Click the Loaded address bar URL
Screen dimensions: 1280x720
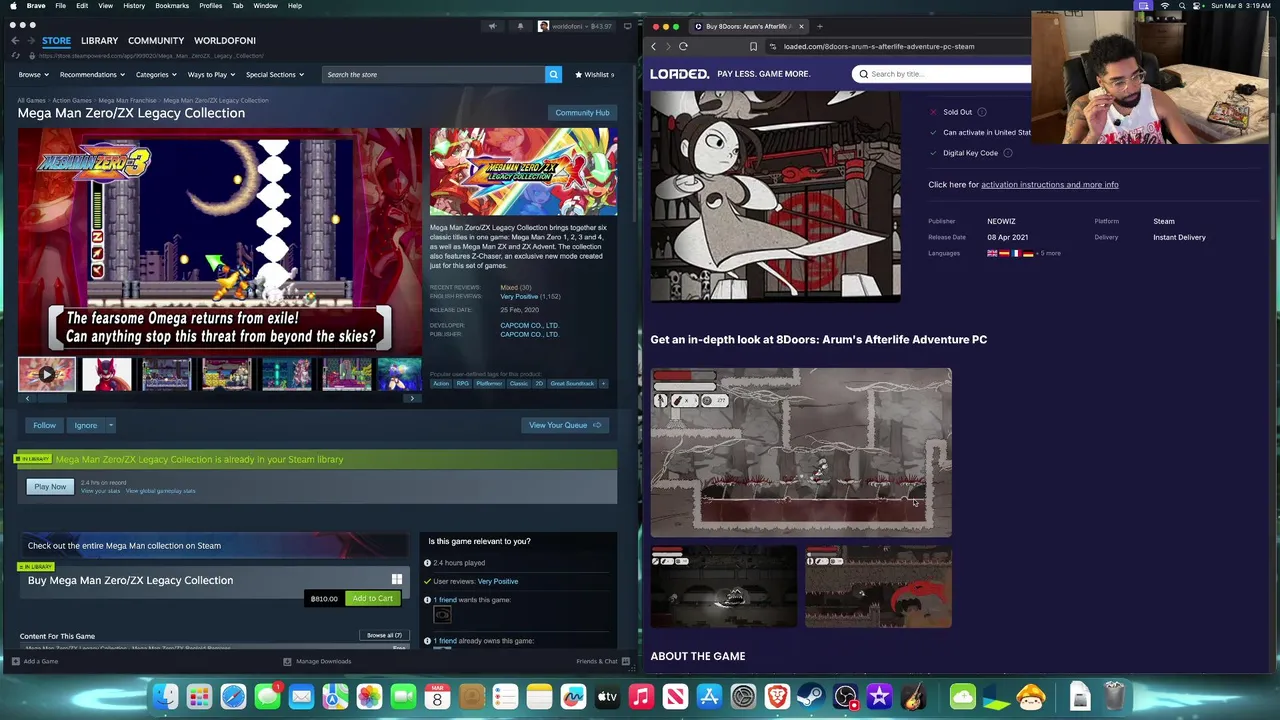(879, 46)
